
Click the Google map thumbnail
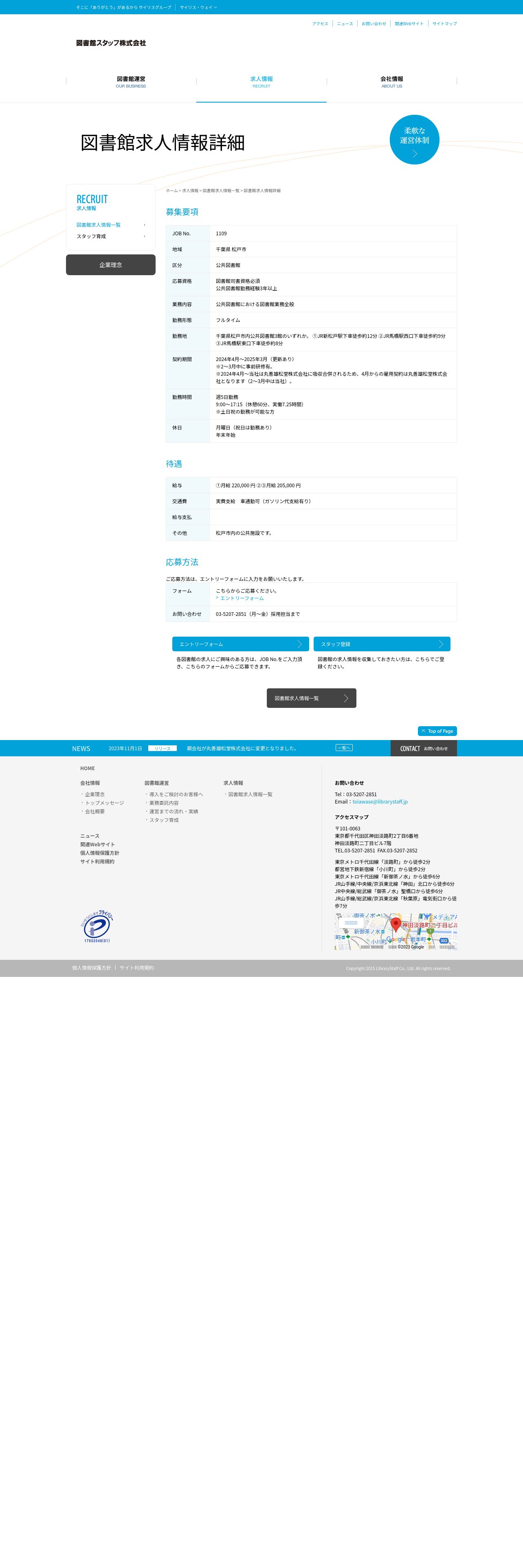coord(396,931)
